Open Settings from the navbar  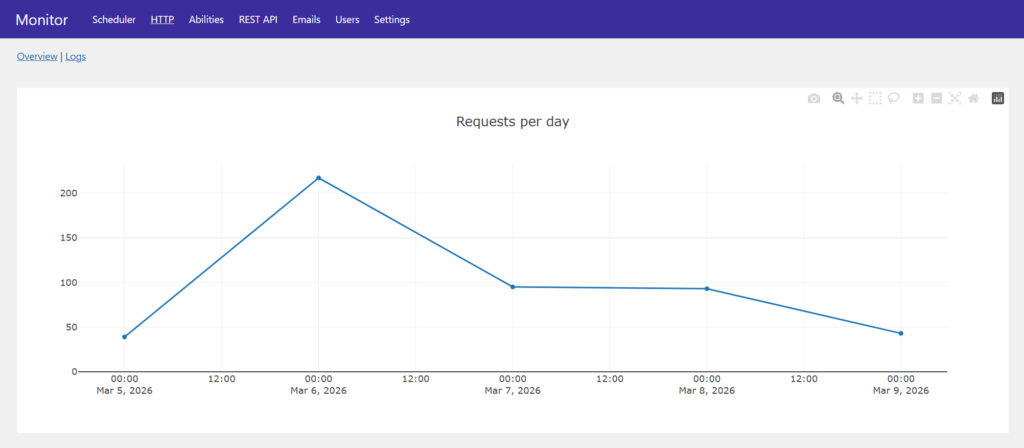tap(391, 19)
